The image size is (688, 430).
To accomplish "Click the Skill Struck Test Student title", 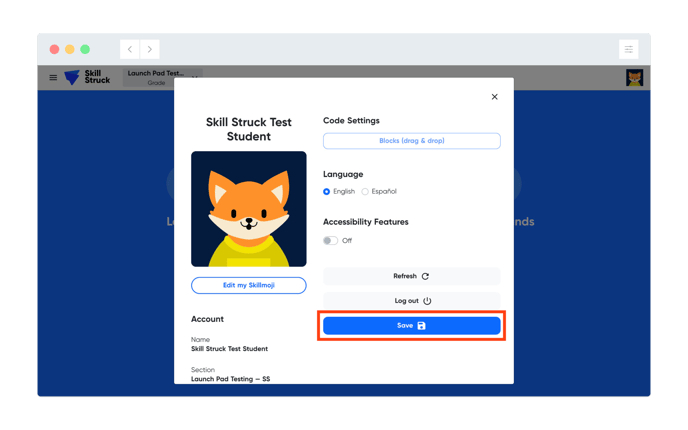I will (x=249, y=129).
